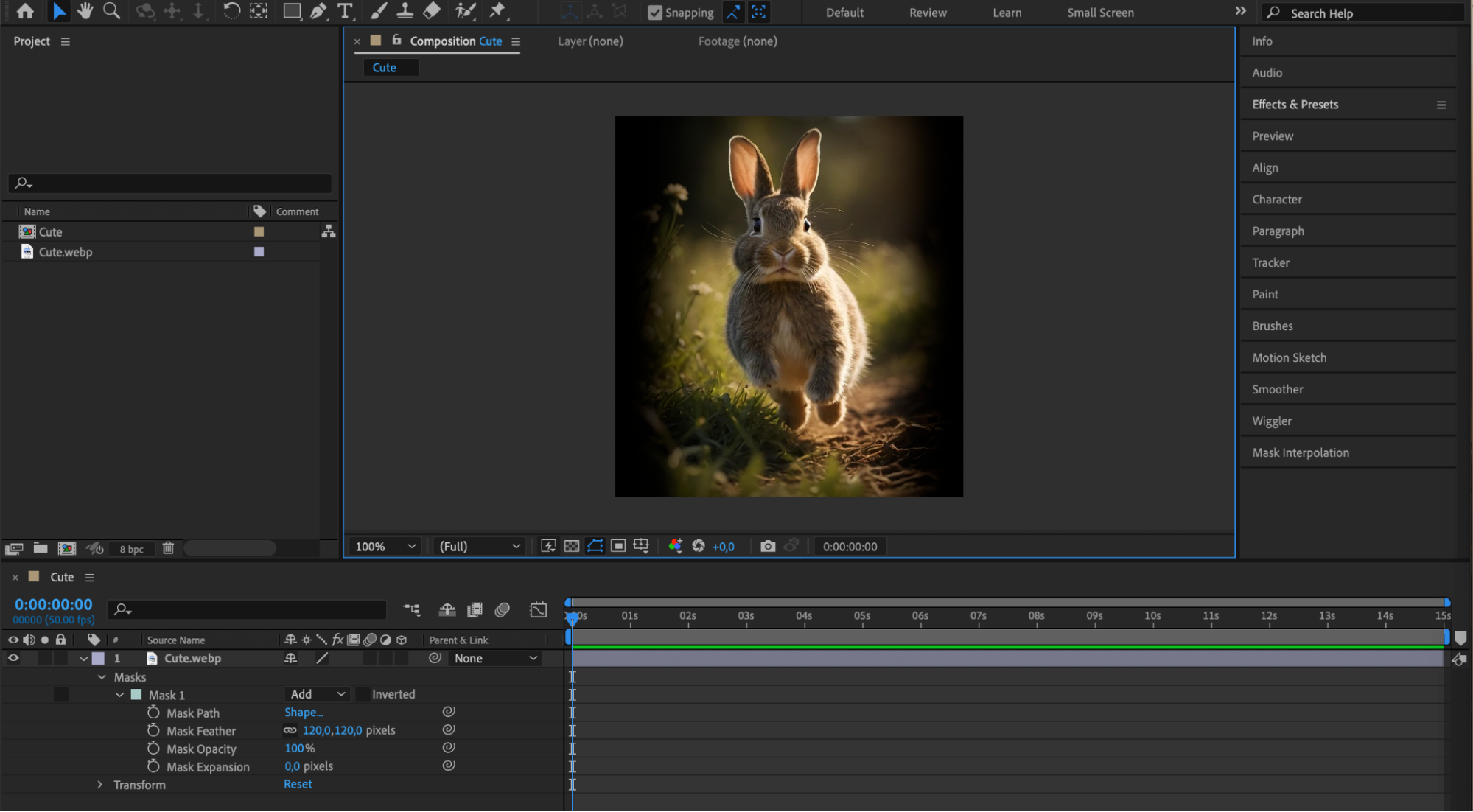Open Mask Path Shape link

click(304, 713)
